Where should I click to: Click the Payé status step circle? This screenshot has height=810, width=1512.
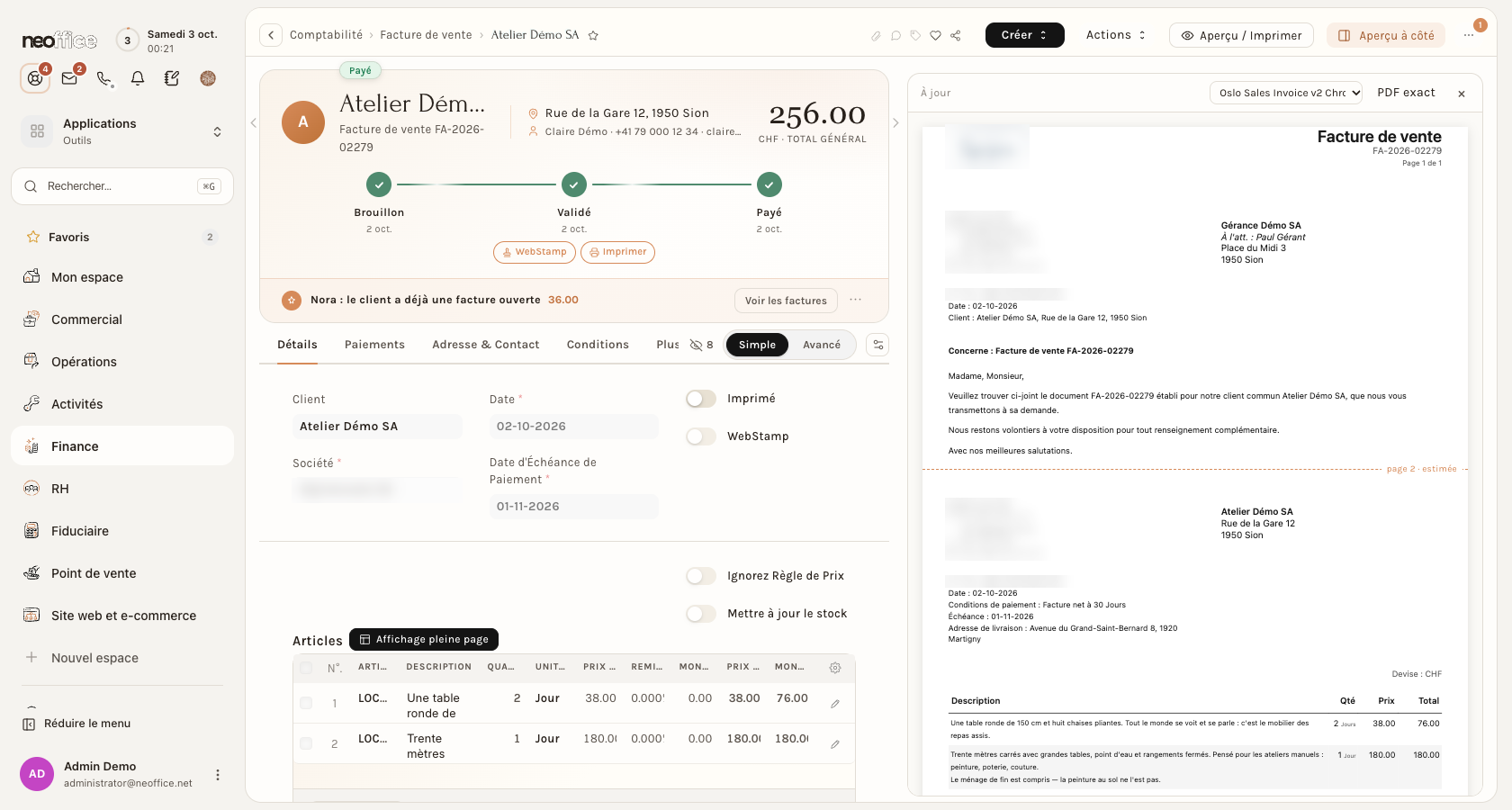tap(769, 184)
